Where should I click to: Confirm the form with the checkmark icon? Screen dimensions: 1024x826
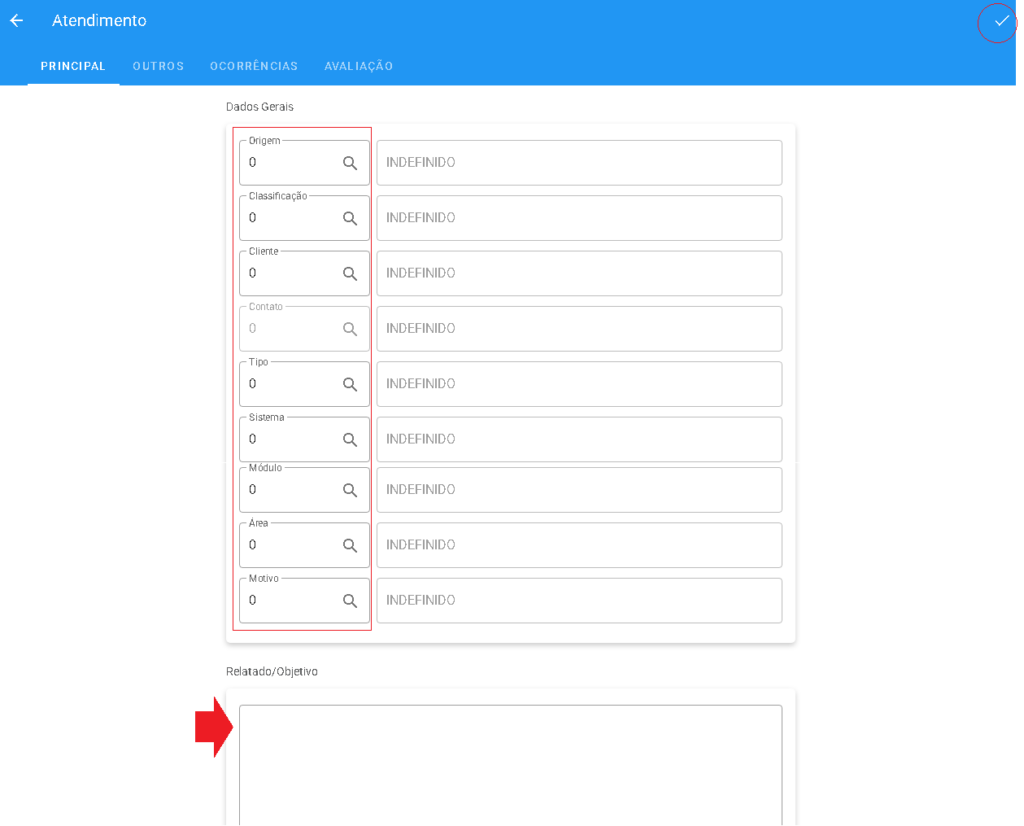[x=1000, y=21]
